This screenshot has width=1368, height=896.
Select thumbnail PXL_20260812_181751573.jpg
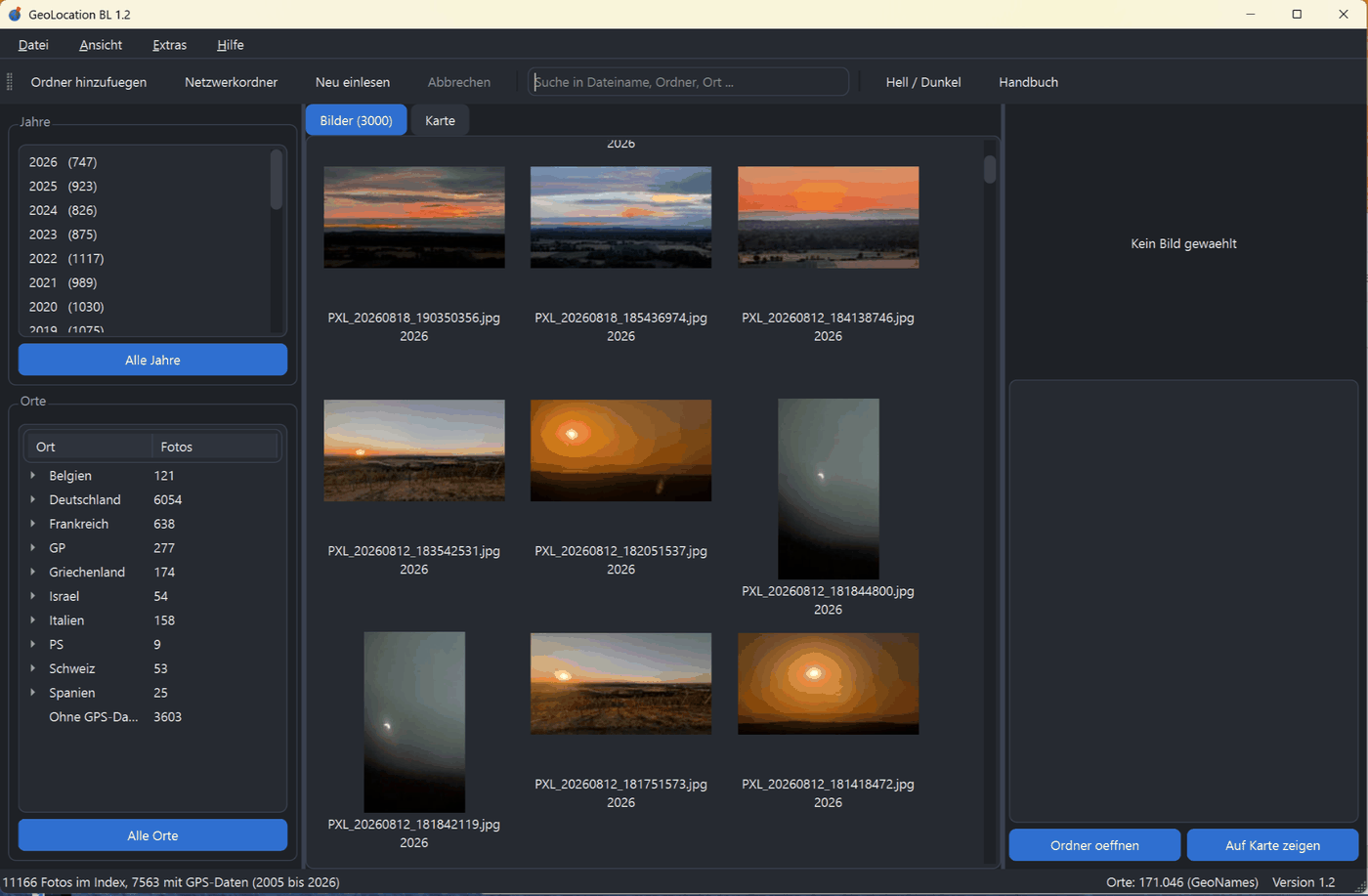[620, 683]
